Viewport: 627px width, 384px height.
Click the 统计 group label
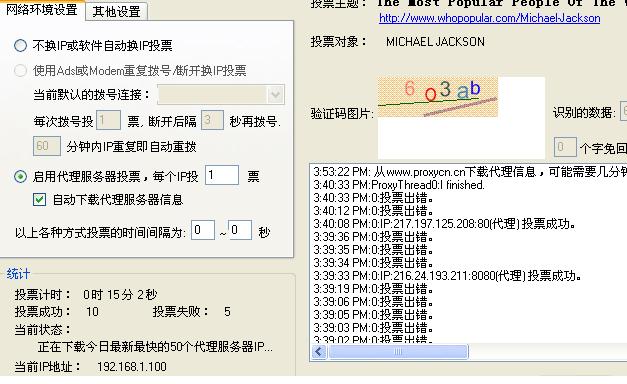18,274
